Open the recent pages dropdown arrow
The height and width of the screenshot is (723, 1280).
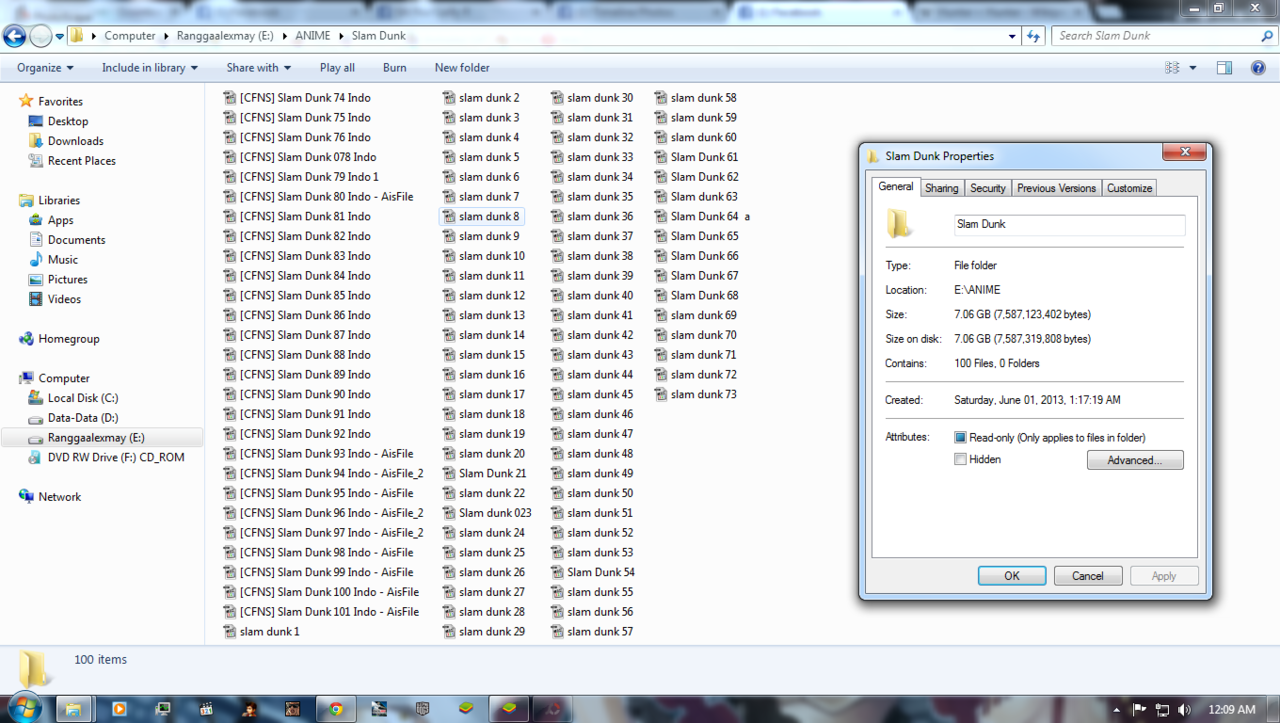pos(60,37)
